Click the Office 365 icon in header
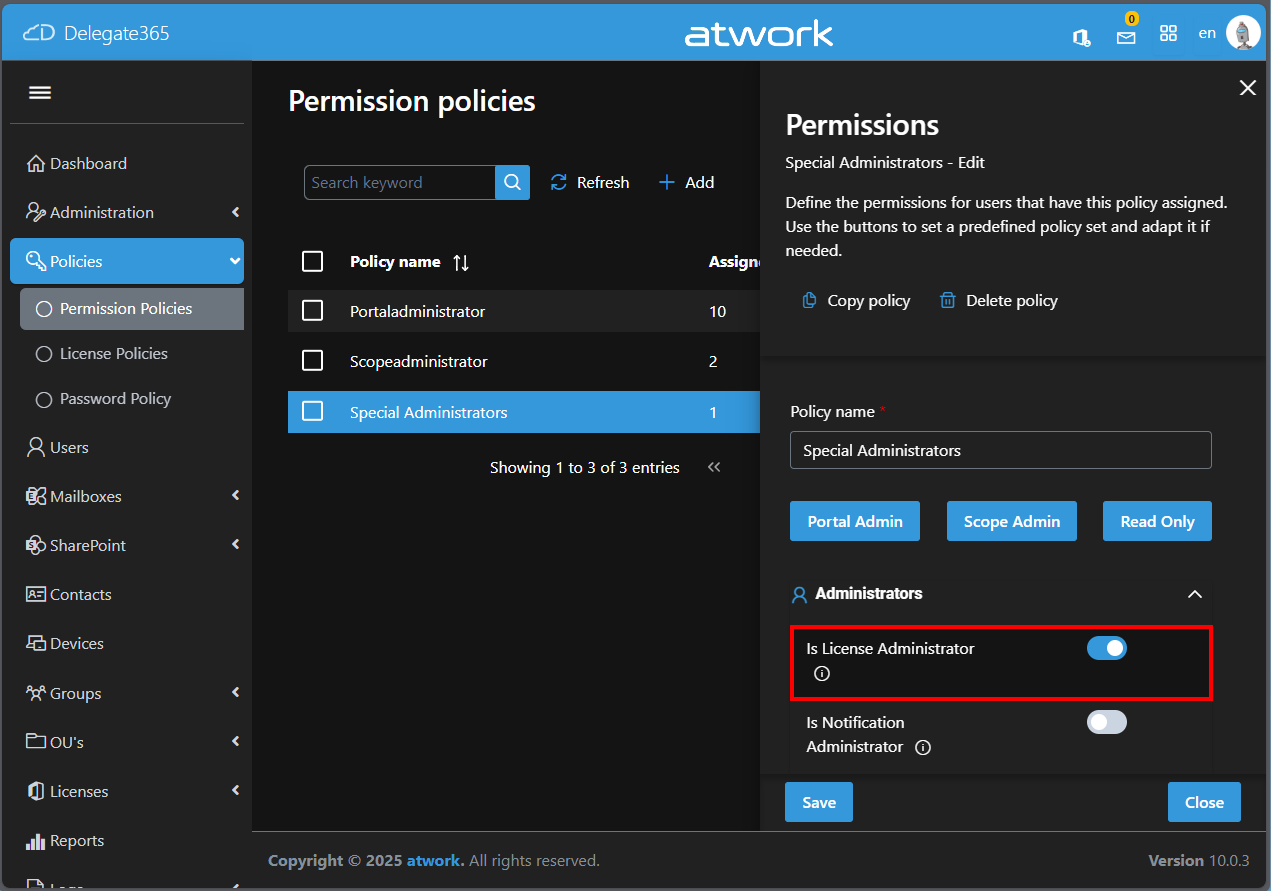The height and width of the screenshot is (891, 1271). (x=1081, y=37)
